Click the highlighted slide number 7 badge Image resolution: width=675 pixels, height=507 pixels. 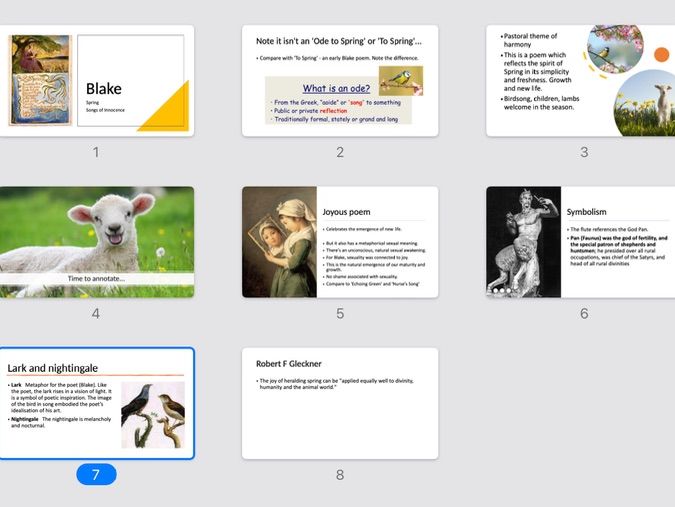[x=96, y=475]
